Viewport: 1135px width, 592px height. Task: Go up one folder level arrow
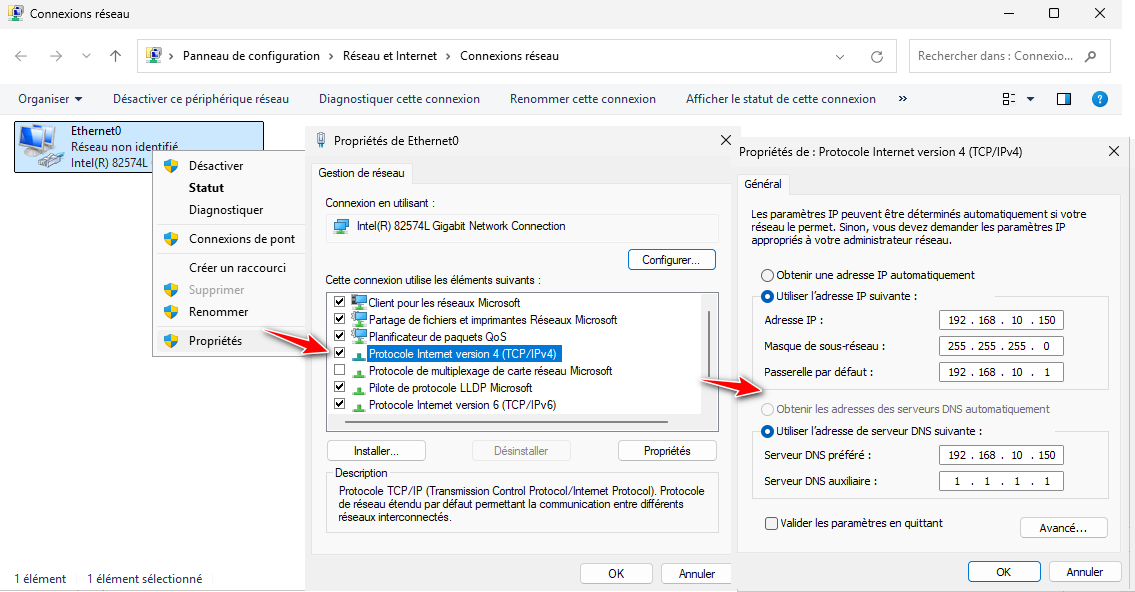click(115, 56)
